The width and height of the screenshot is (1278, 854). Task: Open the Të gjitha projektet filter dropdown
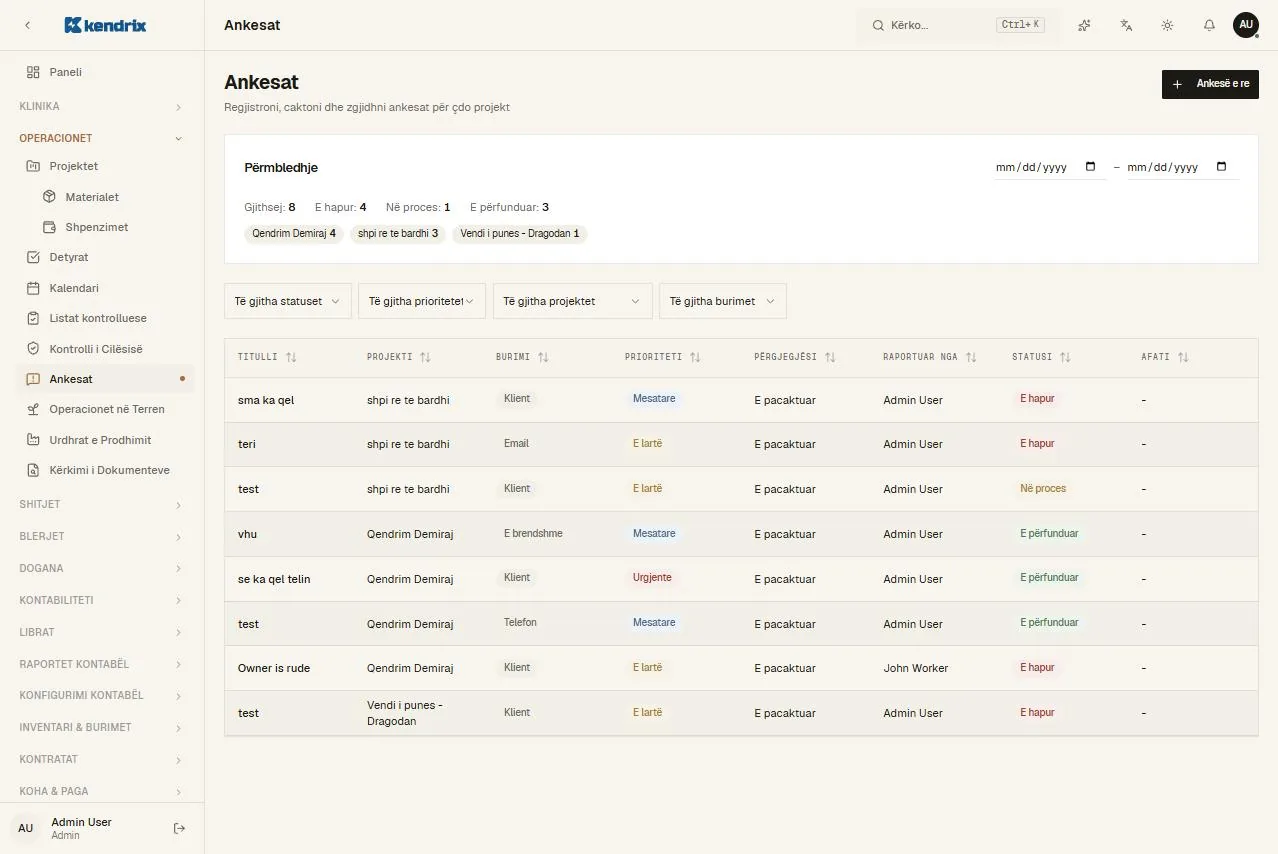572,301
